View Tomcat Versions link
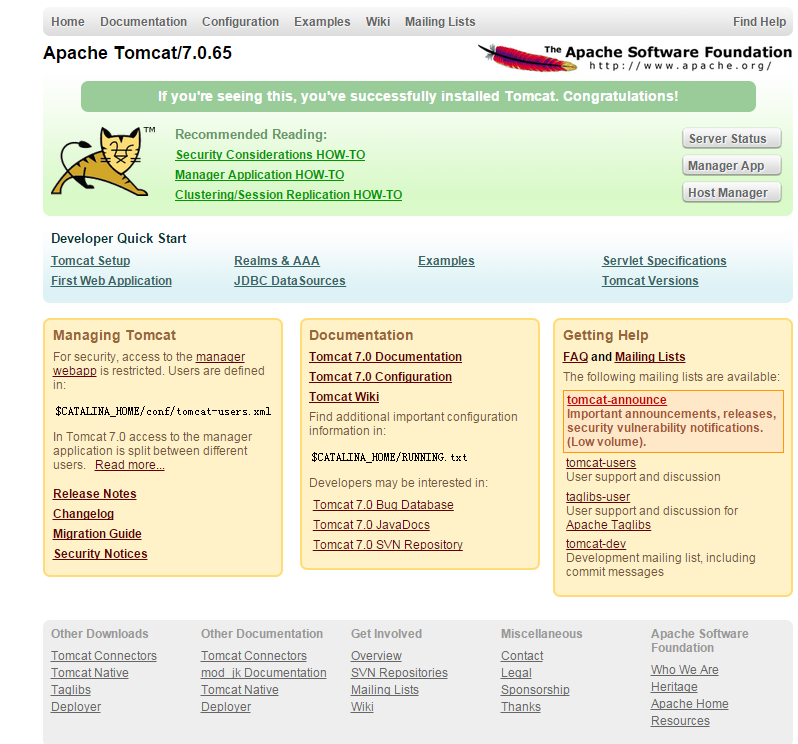The image size is (798, 744). pos(650,281)
